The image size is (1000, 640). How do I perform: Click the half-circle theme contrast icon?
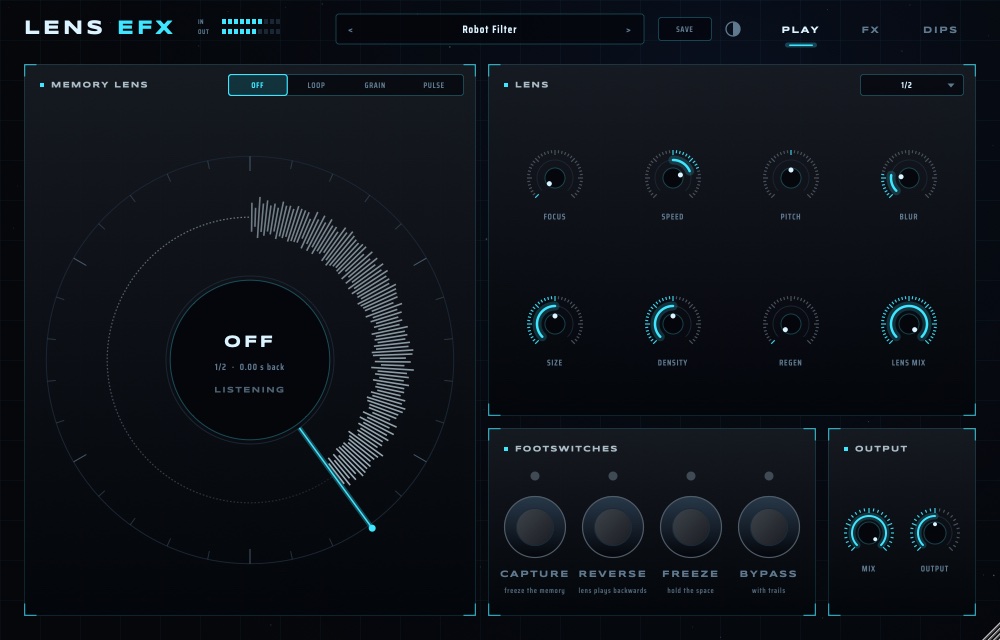(733, 29)
